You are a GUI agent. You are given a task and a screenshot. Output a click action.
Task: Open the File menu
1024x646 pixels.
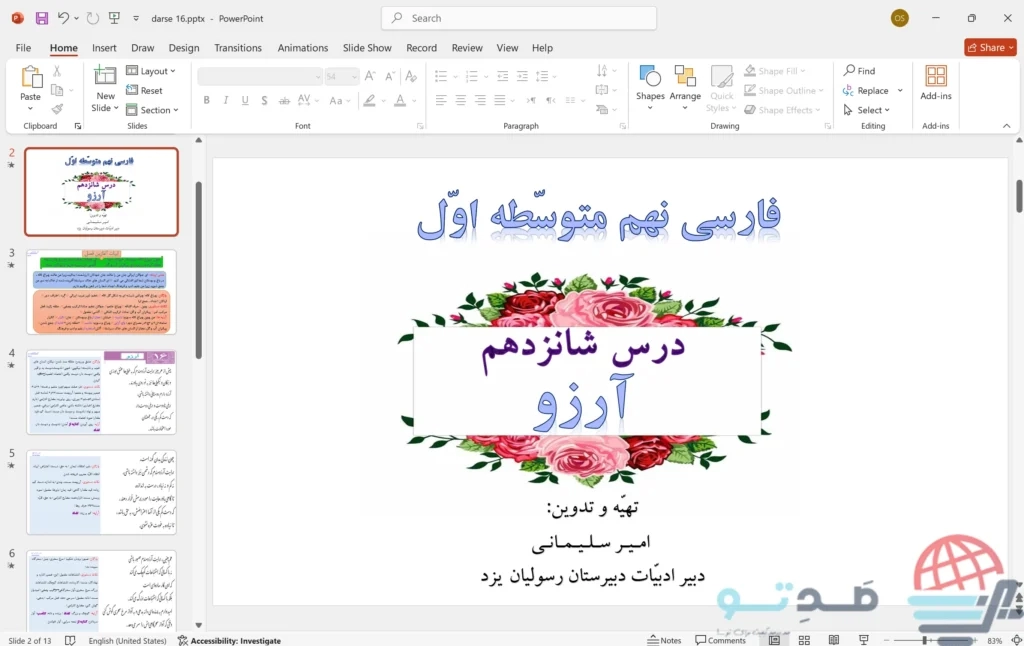click(24, 48)
